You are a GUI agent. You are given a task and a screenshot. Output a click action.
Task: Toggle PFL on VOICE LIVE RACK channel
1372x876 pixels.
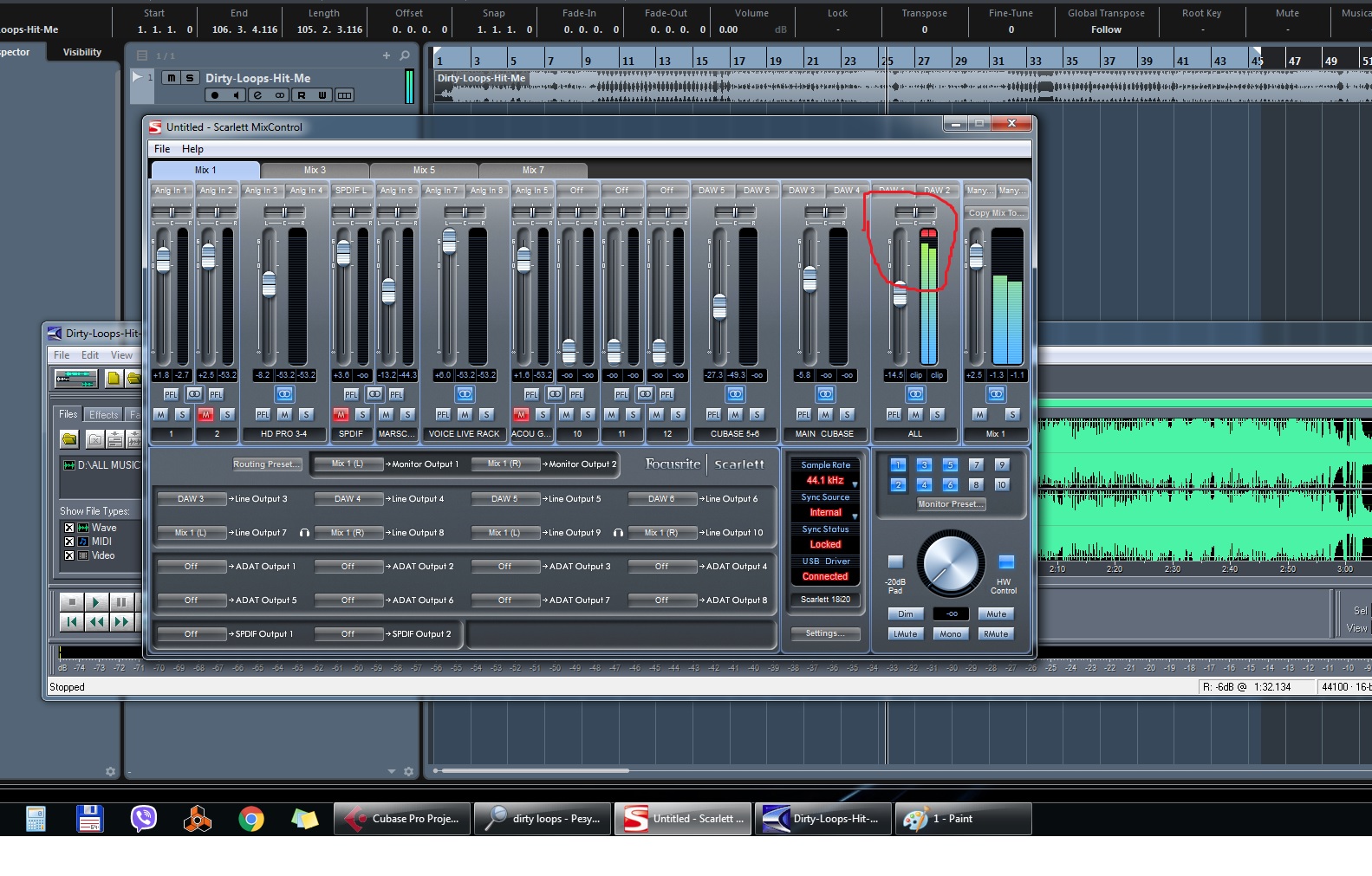(443, 415)
